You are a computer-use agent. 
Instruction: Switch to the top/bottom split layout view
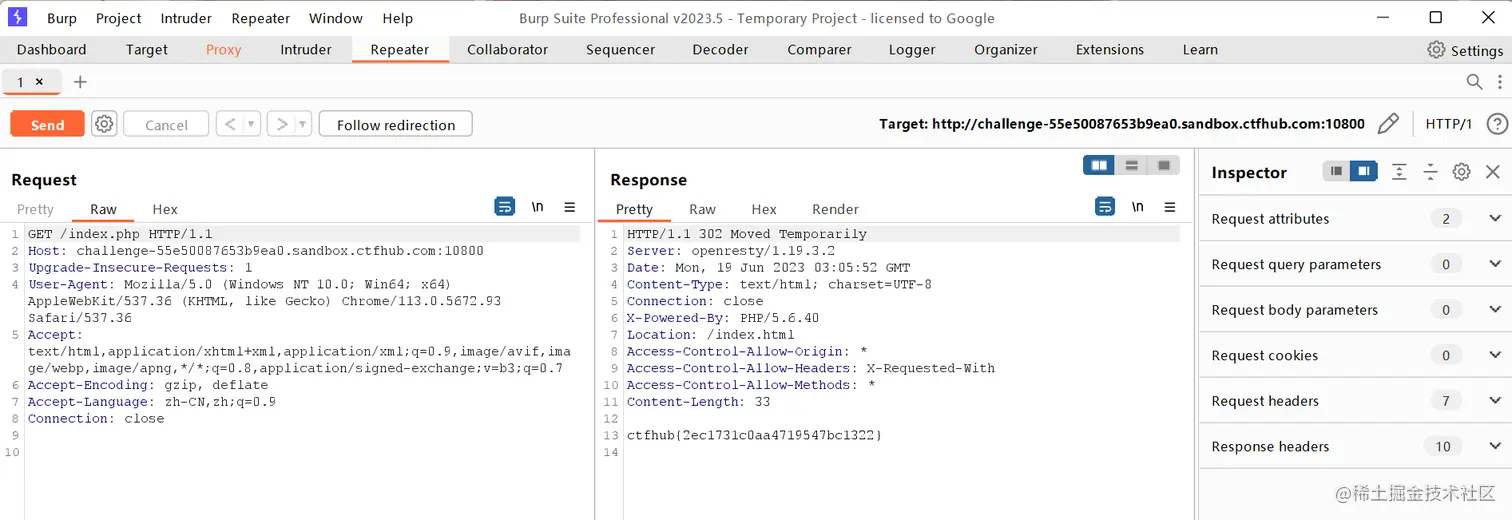click(1131, 165)
